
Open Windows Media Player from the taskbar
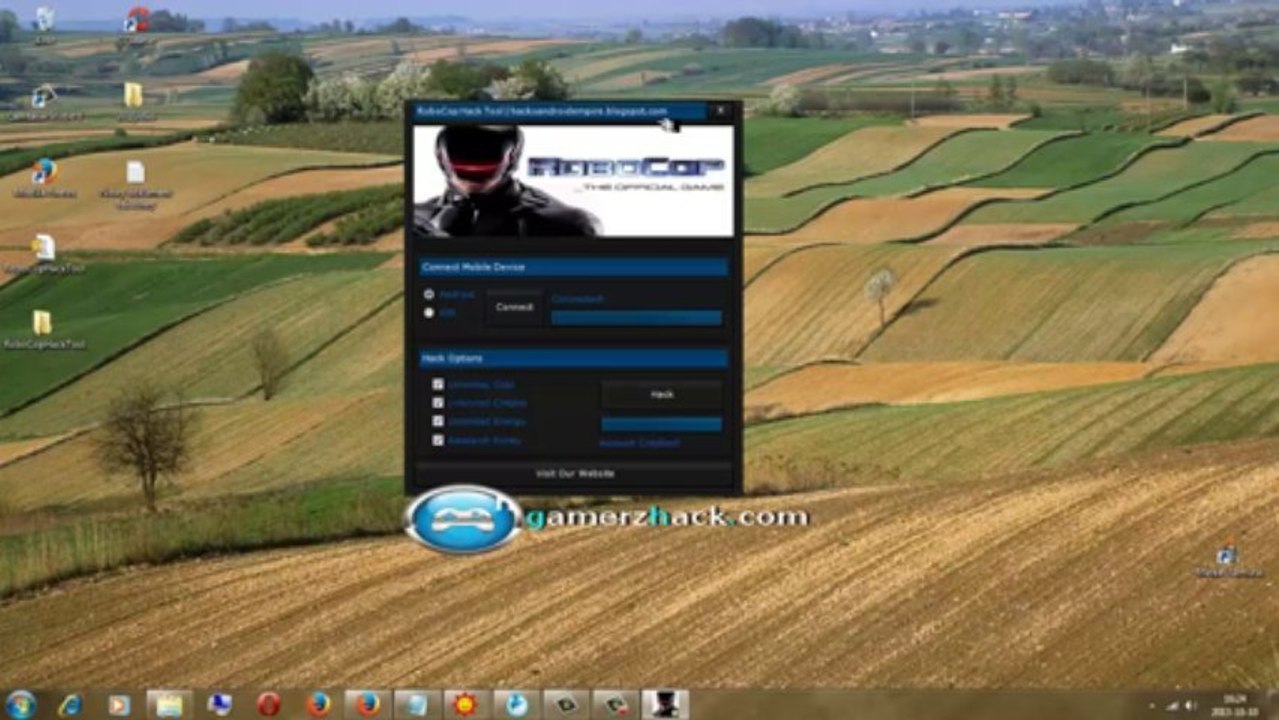pos(119,705)
